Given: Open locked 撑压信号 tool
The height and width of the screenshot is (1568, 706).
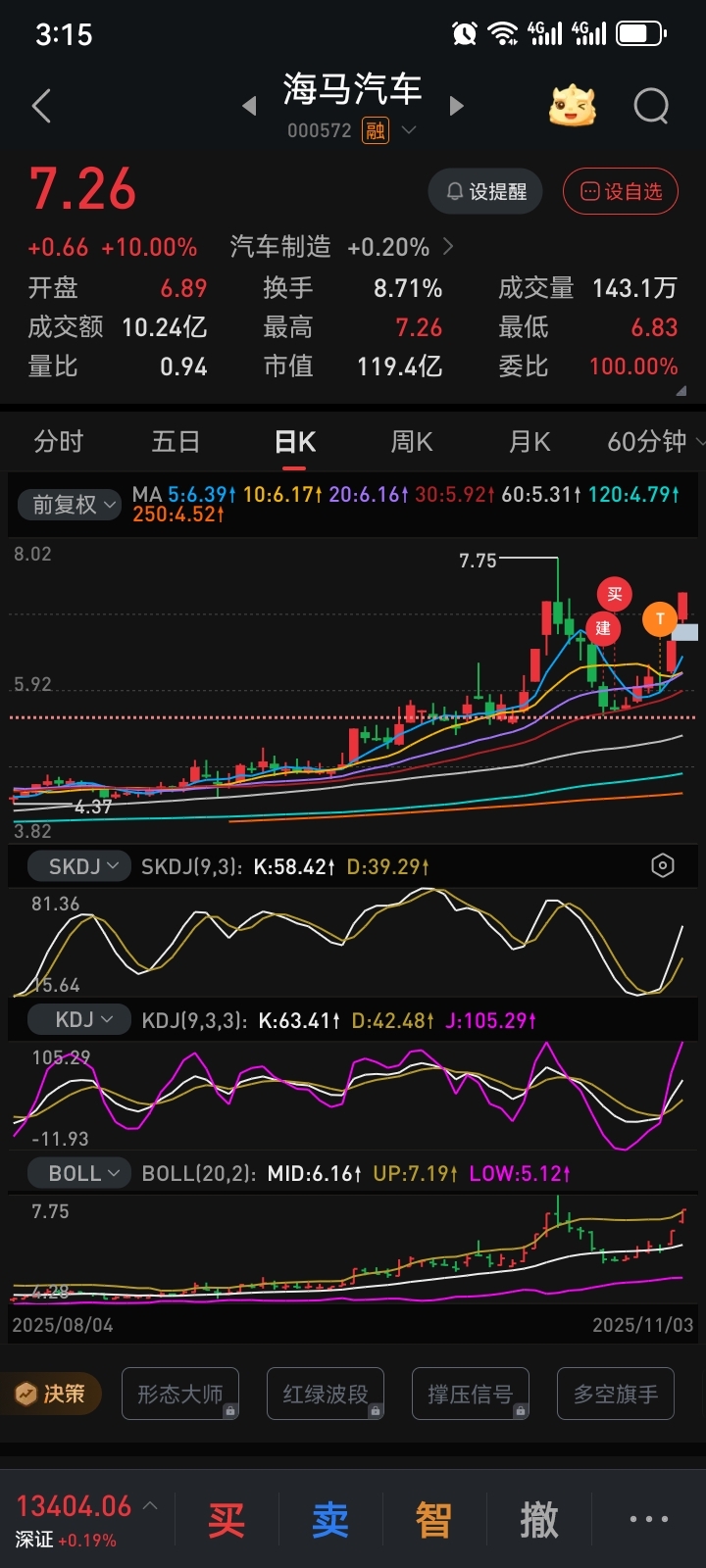Looking at the screenshot, I should [x=471, y=1394].
